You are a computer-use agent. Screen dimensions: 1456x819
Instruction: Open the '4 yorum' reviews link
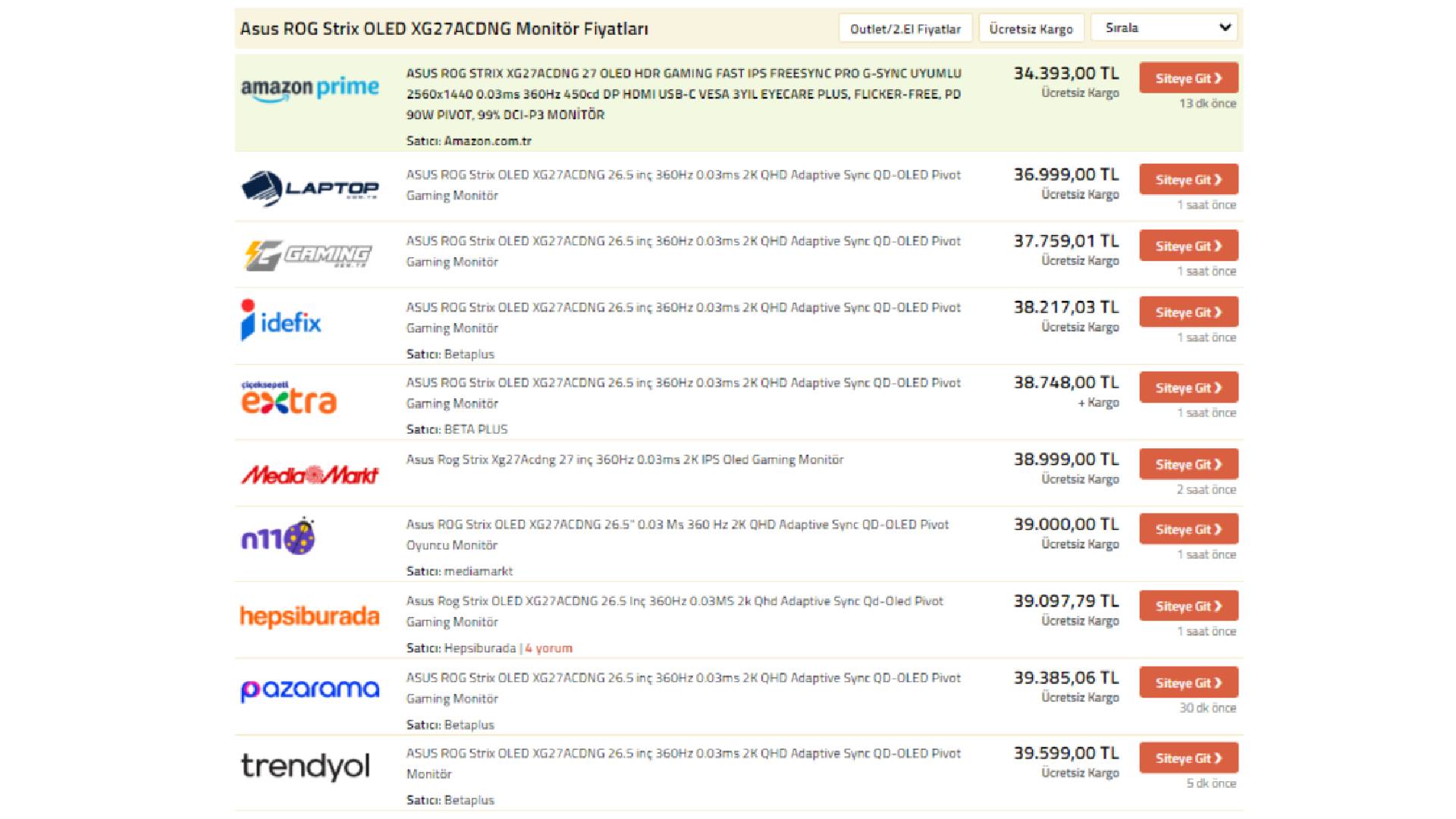pyautogui.click(x=549, y=648)
